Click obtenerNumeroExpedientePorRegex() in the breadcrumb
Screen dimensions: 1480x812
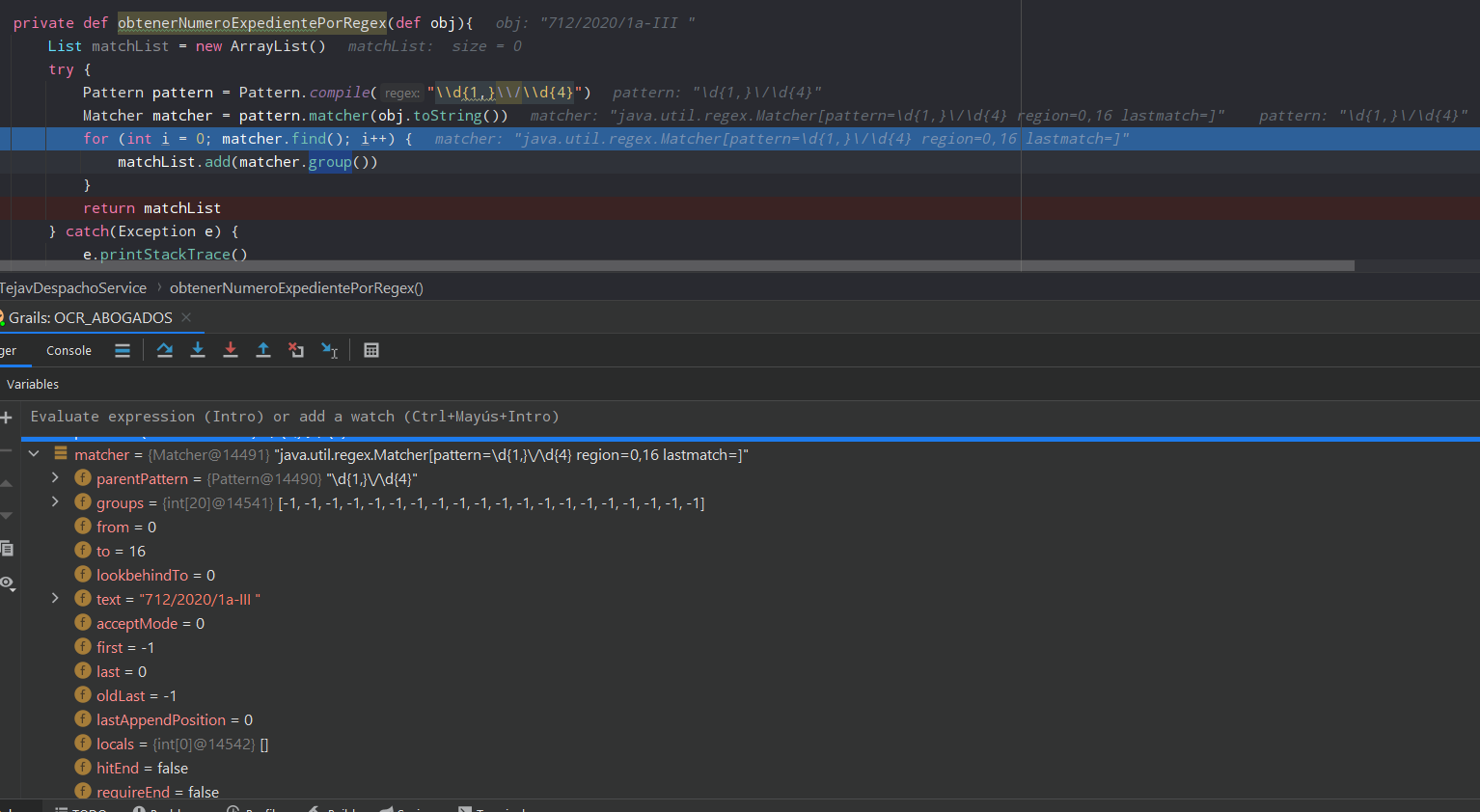click(x=296, y=287)
